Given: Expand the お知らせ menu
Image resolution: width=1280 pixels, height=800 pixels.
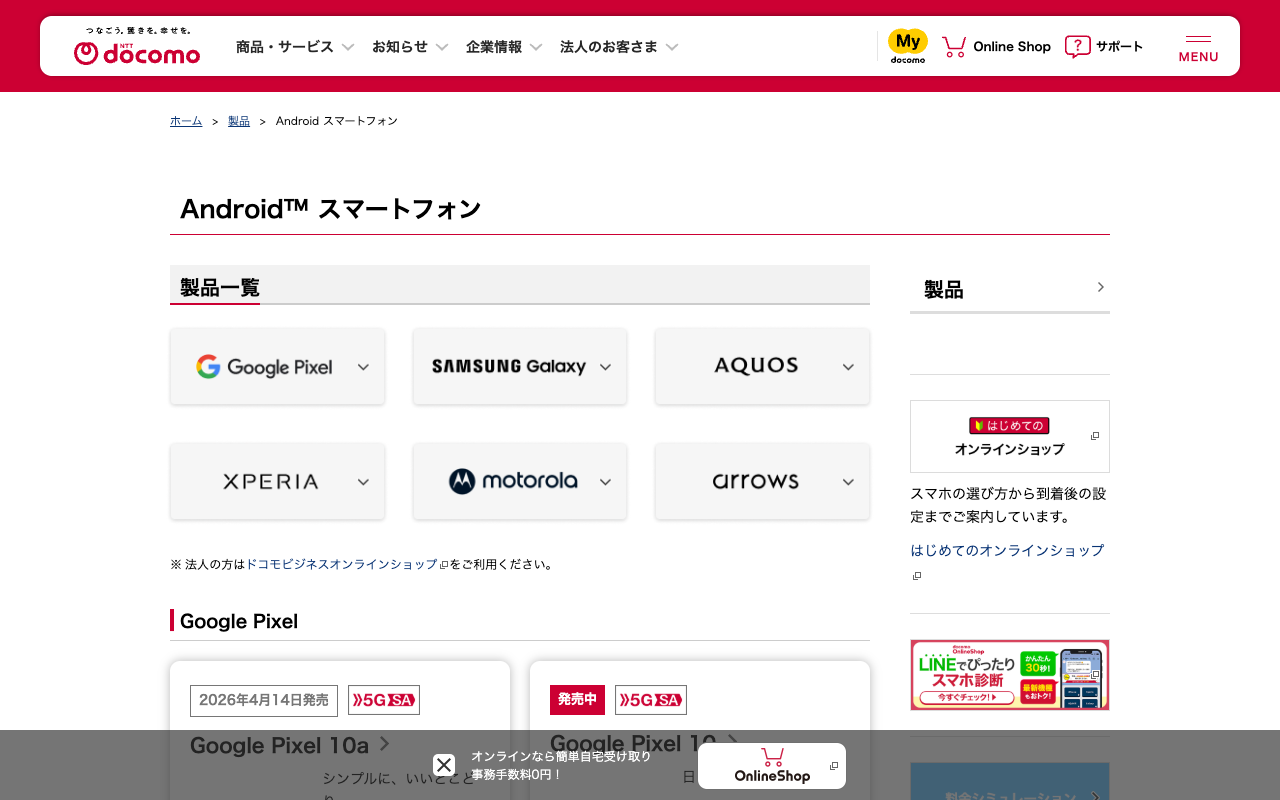Looking at the screenshot, I should tap(410, 47).
